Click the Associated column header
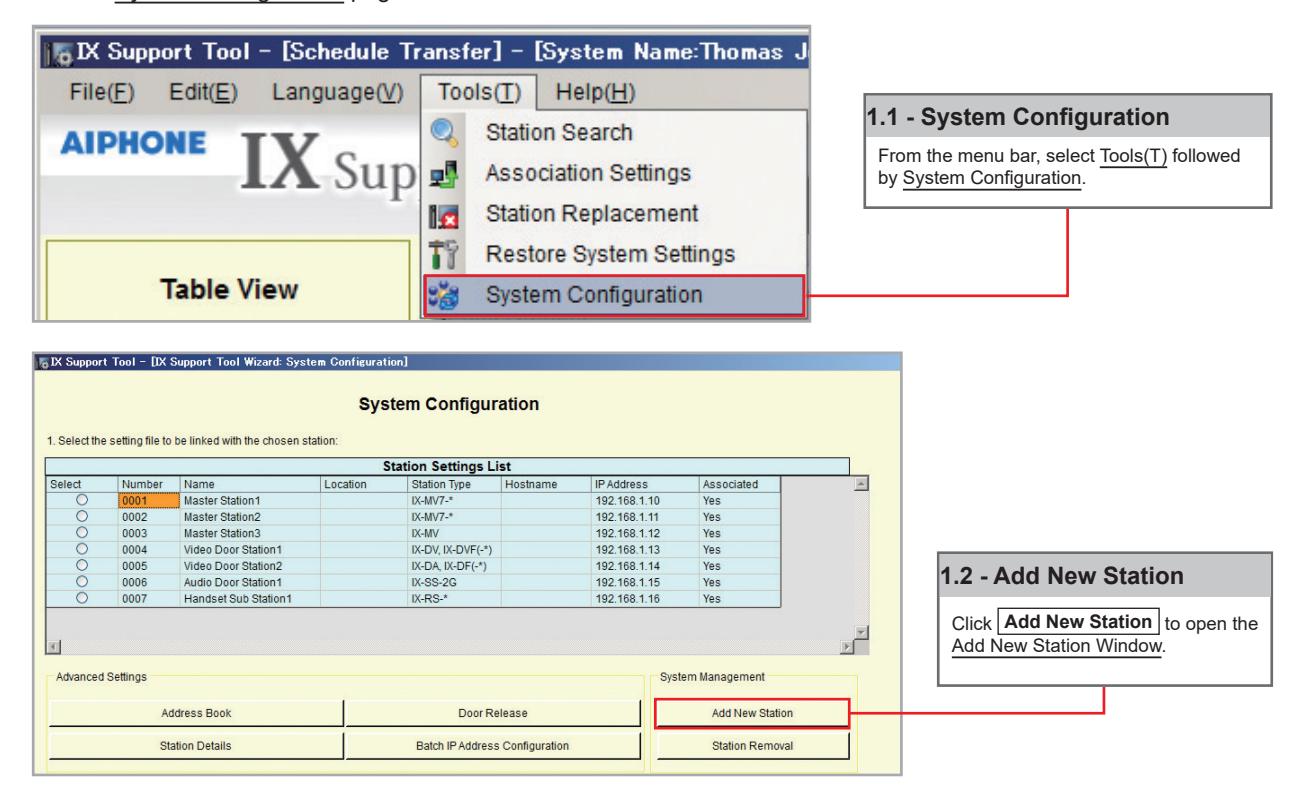This screenshot has height=805, width=1302. click(740, 484)
